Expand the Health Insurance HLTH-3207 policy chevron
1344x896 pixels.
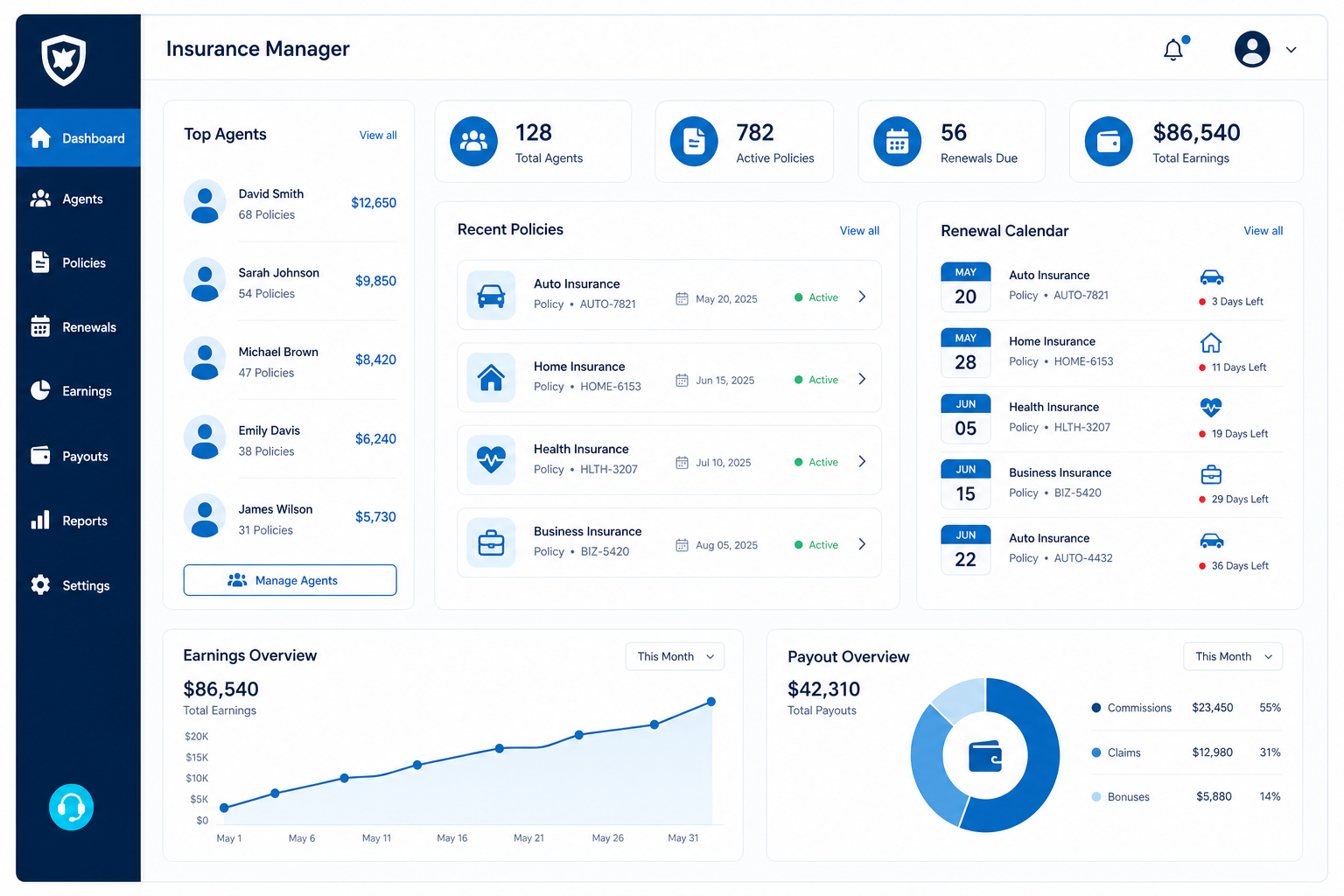pyautogui.click(x=862, y=461)
